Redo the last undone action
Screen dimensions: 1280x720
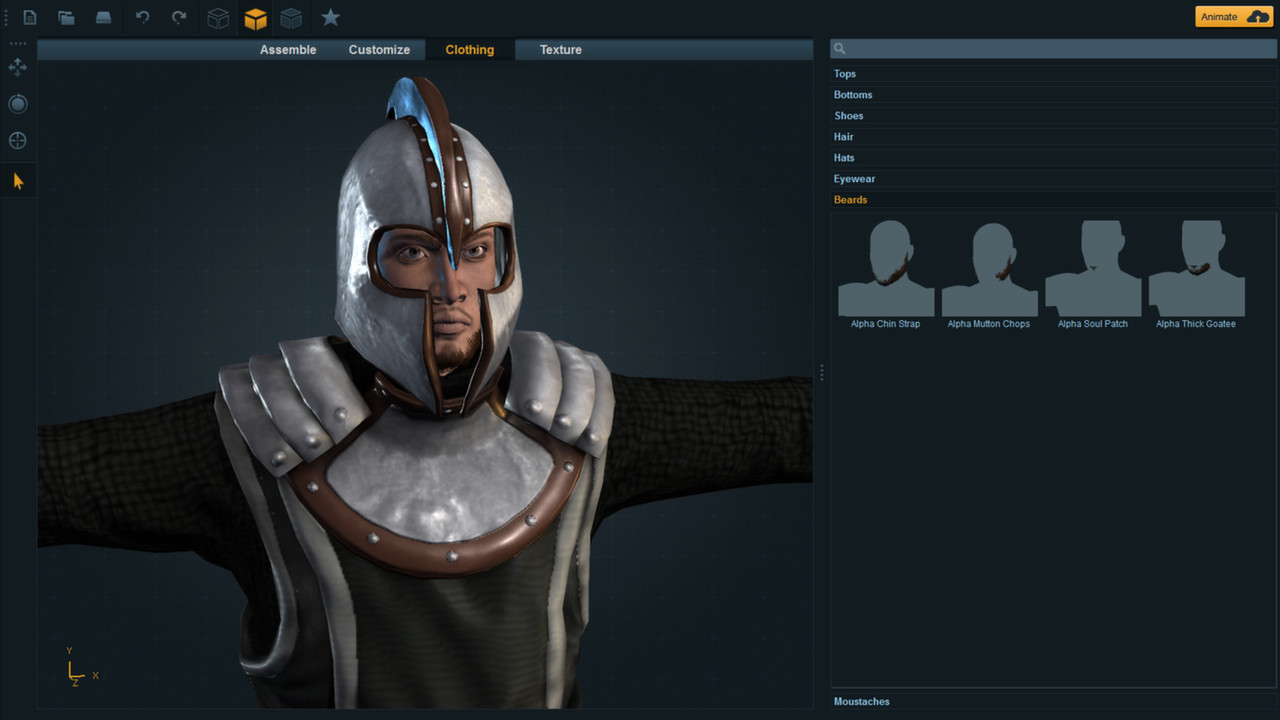tap(178, 17)
